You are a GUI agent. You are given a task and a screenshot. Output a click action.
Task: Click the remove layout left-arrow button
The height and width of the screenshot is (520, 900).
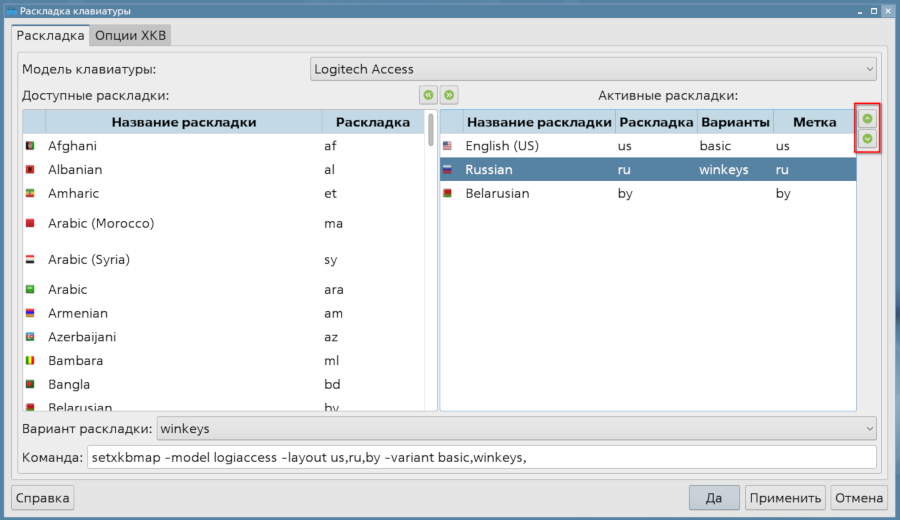[x=428, y=95]
